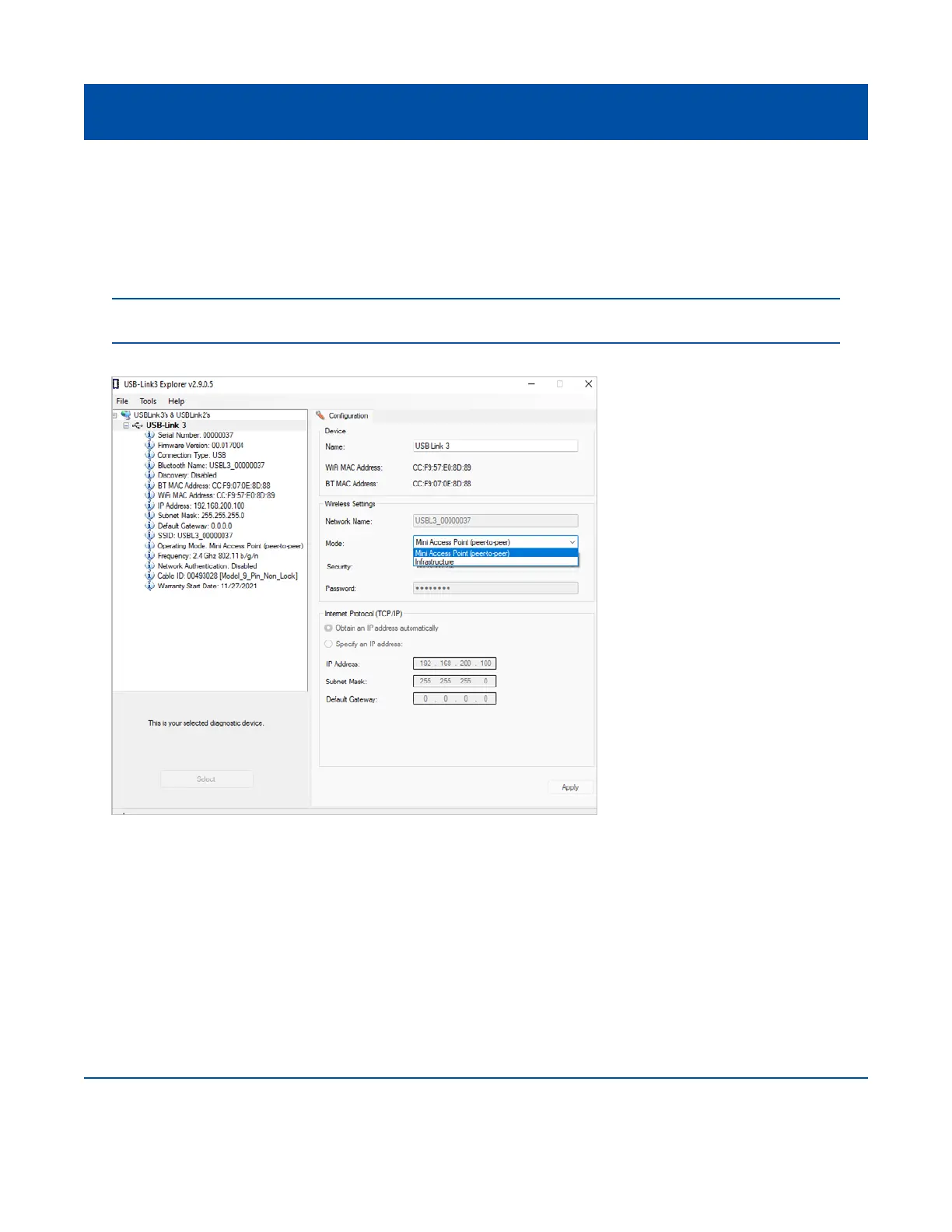Select the Firmware Version: 00.017004 row text
The height and width of the screenshot is (1232, 952).
pos(201,446)
